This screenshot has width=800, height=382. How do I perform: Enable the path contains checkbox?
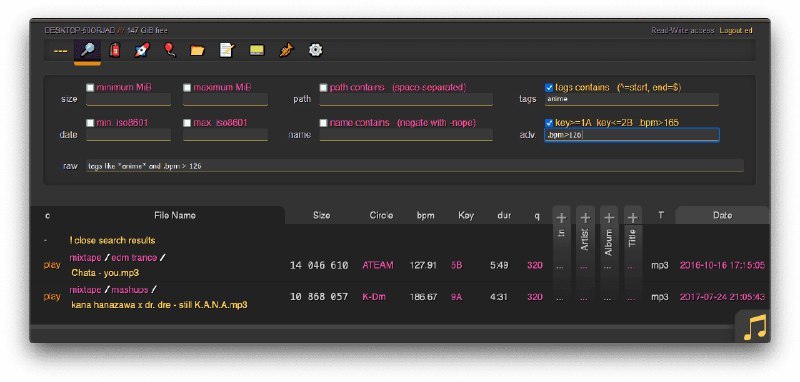pos(323,88)
